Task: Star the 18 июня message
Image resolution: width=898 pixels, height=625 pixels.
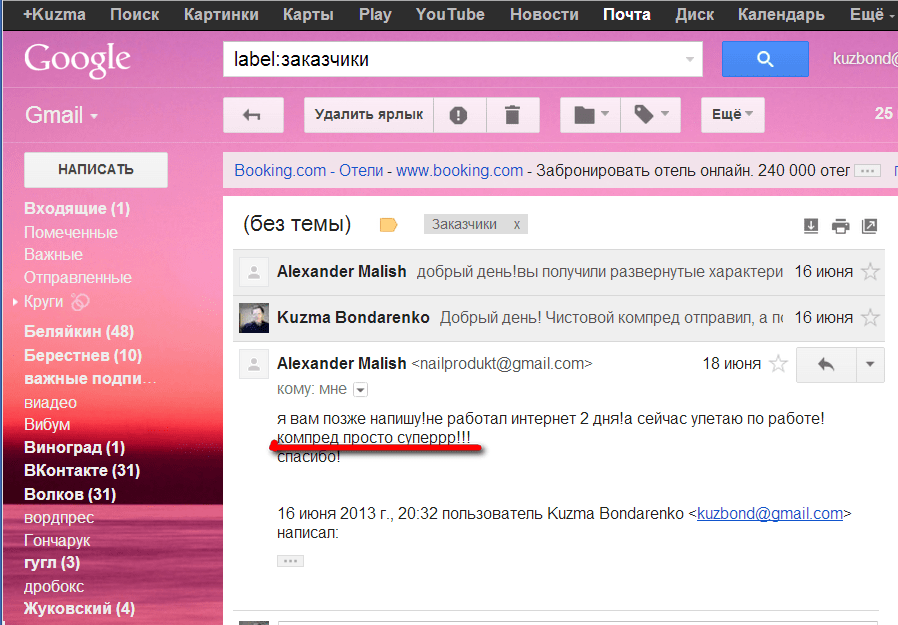Action: pos(778,363)
